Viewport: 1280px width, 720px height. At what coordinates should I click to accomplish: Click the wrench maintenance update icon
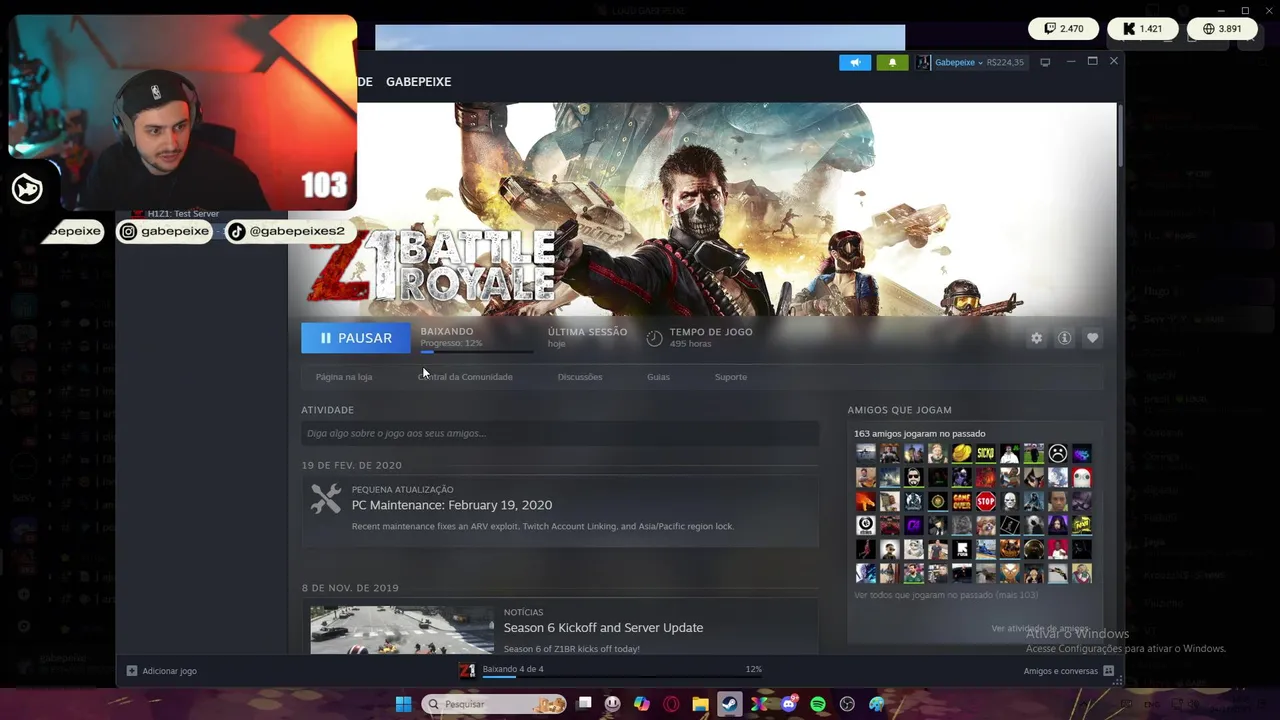(326, 498)
